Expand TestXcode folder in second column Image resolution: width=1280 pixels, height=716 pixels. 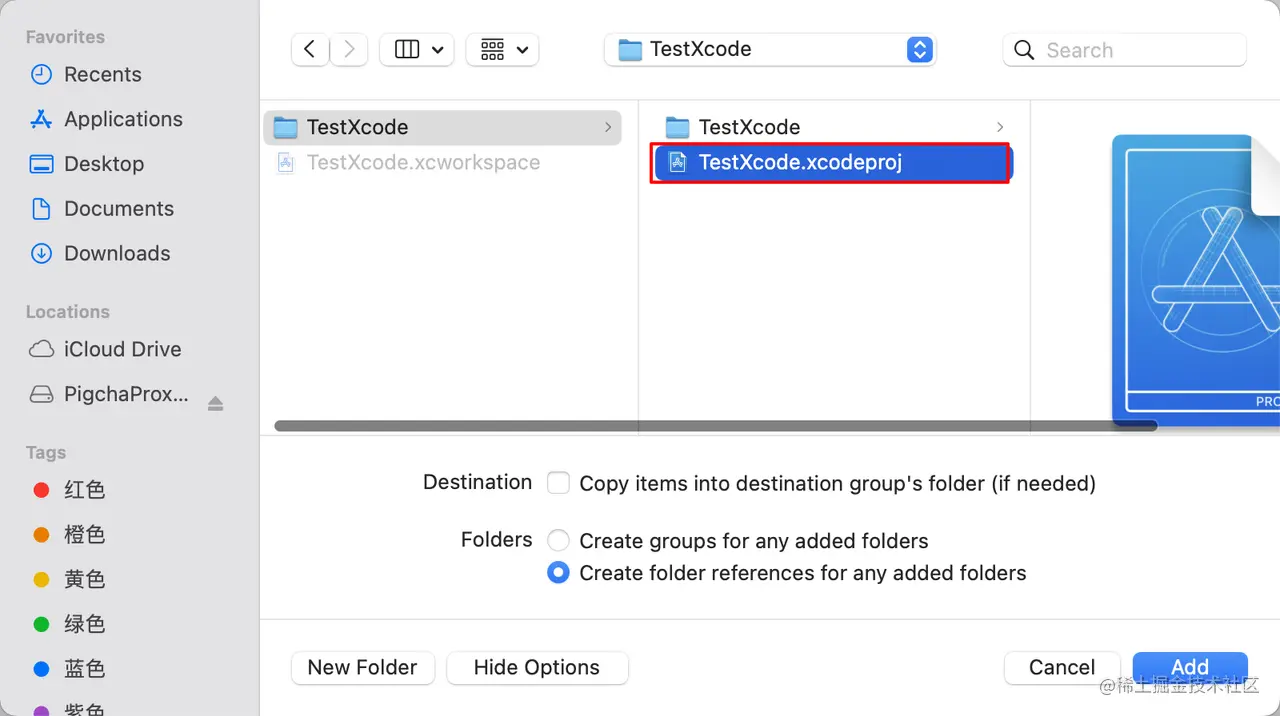pos(1000,127)
